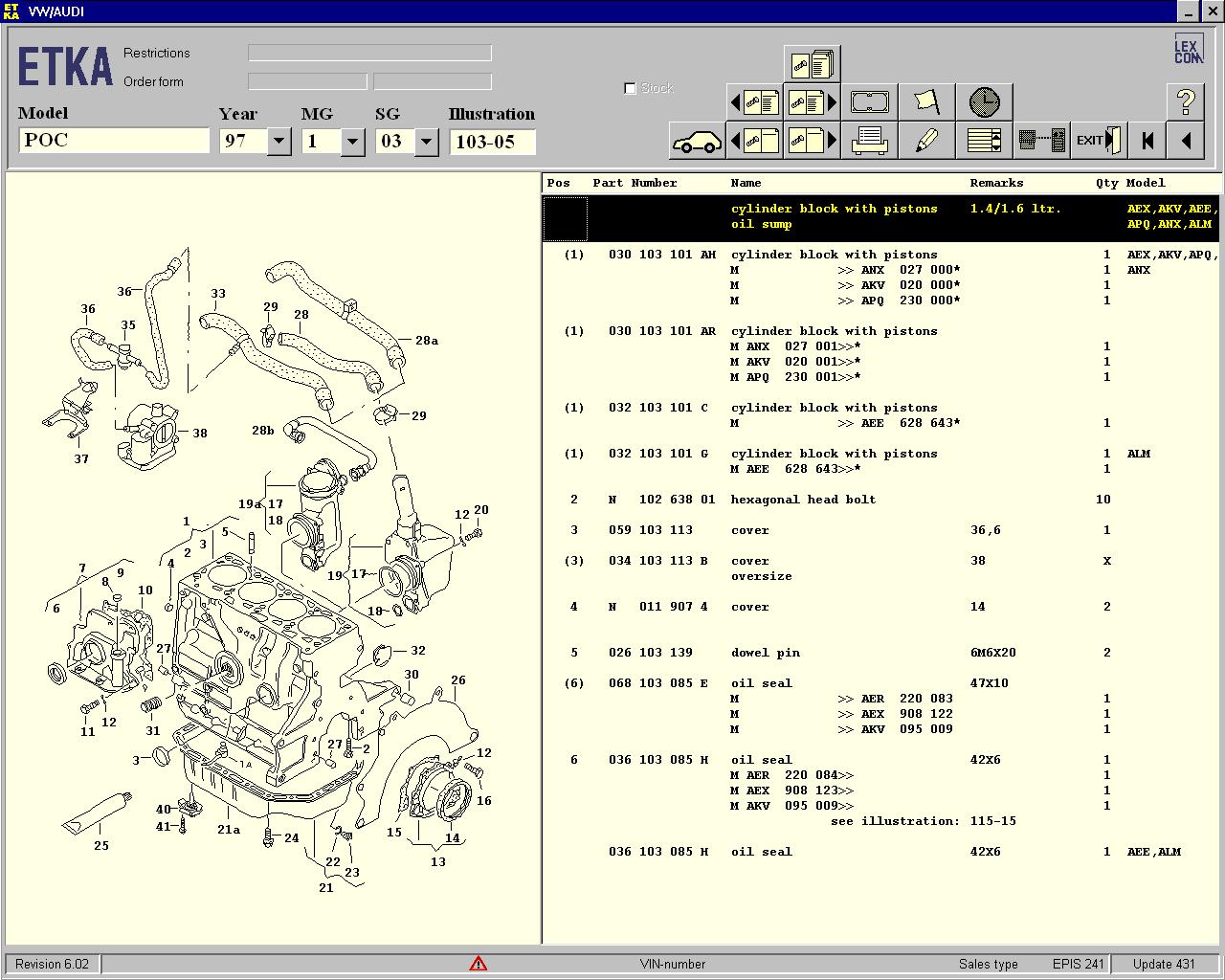Image resolution: width=1225 pixels, height=980 pixels.
Task: Open the stacked pages illustration overview
Action: [x=812, y=64]
